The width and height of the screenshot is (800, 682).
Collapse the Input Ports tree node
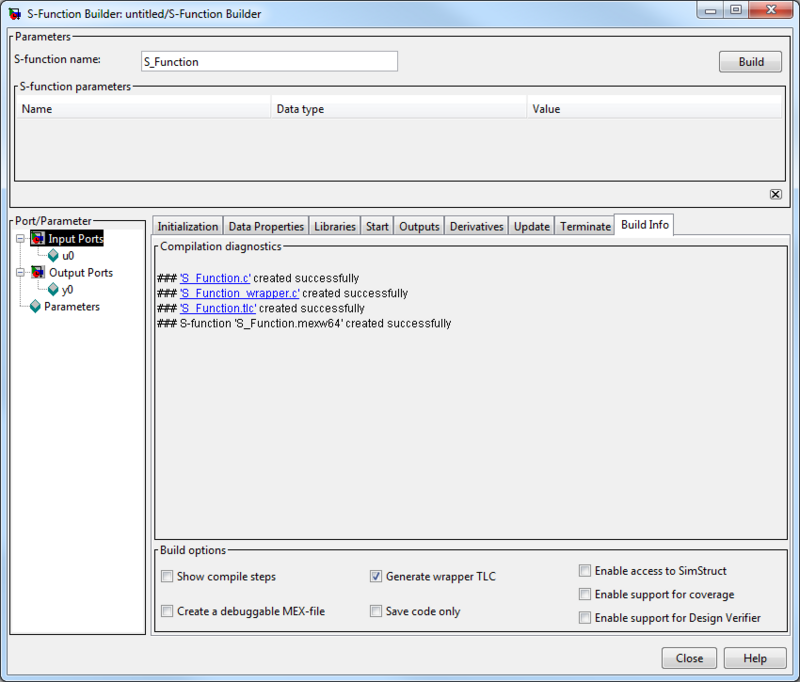click(x=21, y=239)
